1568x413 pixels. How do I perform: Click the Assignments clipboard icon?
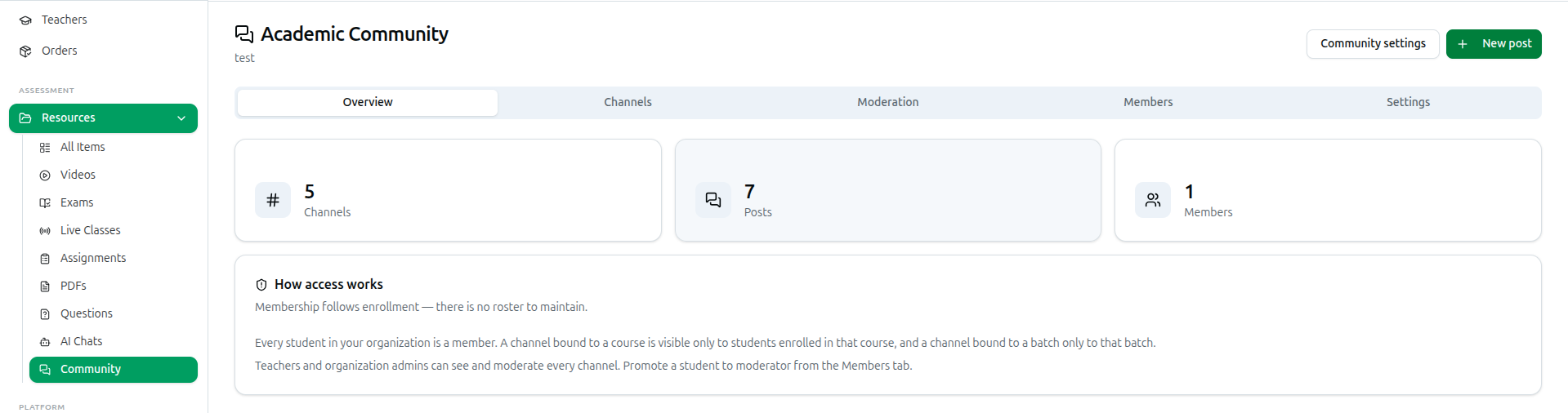45,259
